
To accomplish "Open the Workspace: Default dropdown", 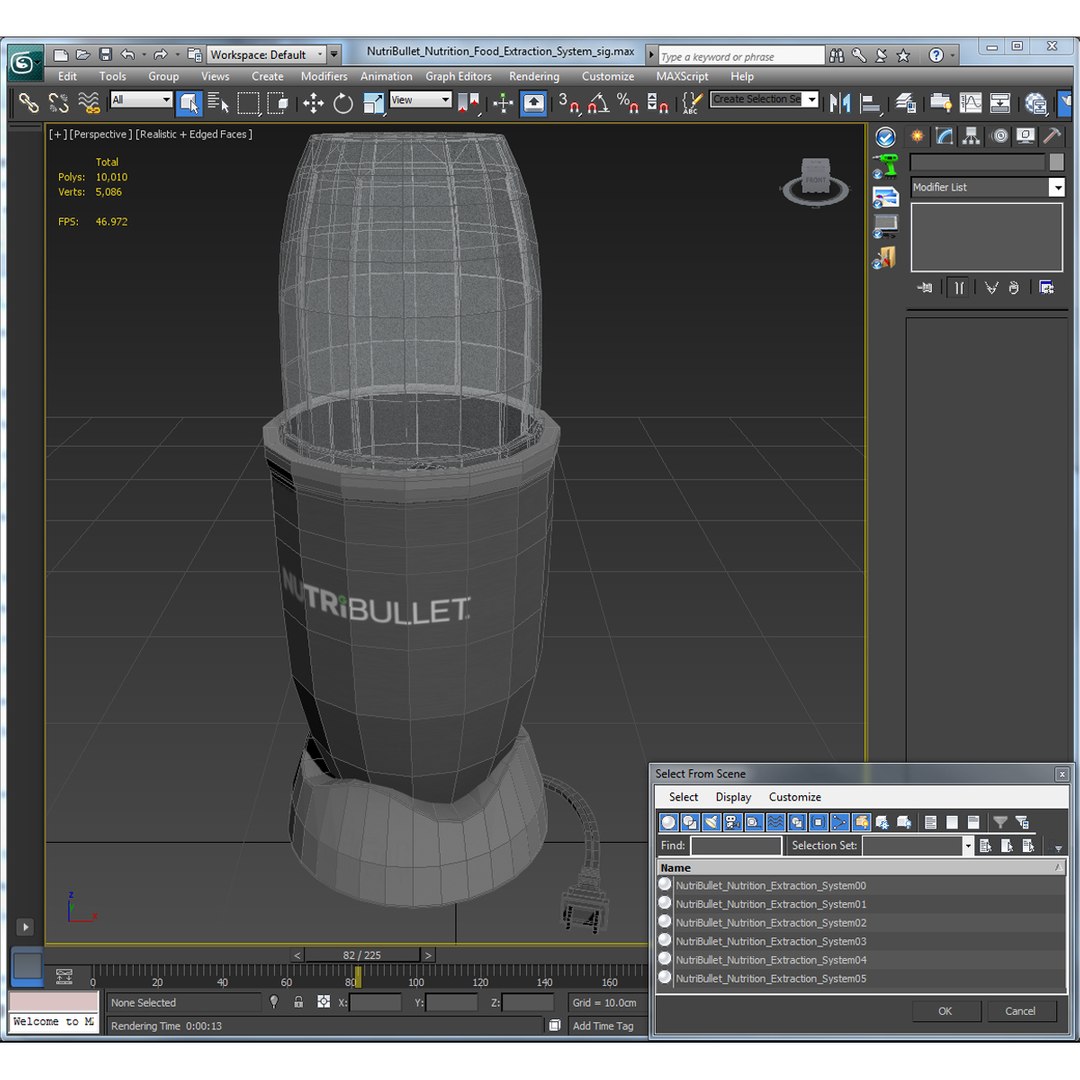I will click(x=266, y=54).
